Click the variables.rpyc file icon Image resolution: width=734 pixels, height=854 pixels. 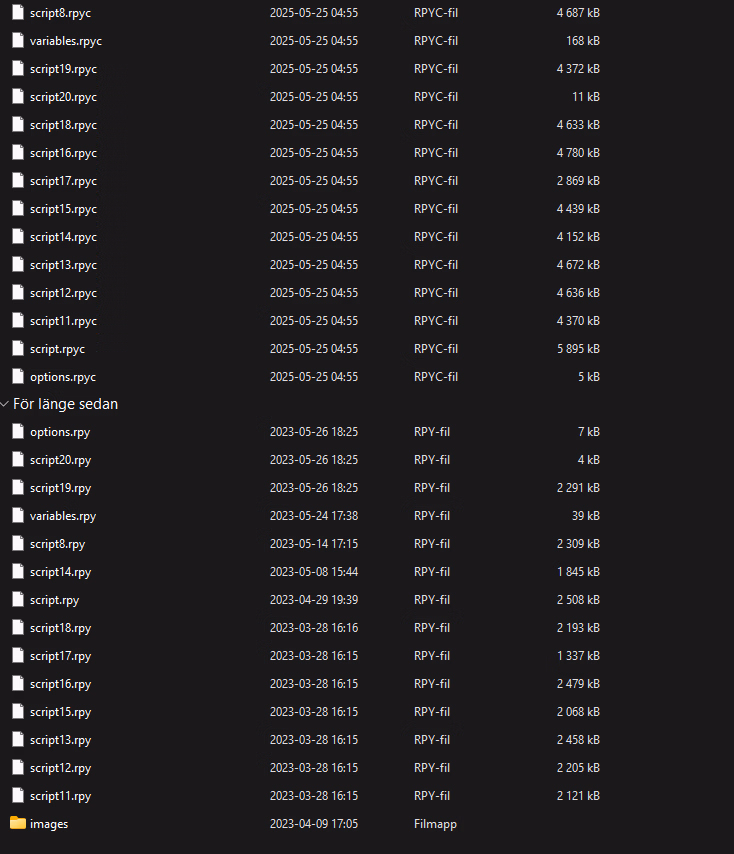point(18,40)
